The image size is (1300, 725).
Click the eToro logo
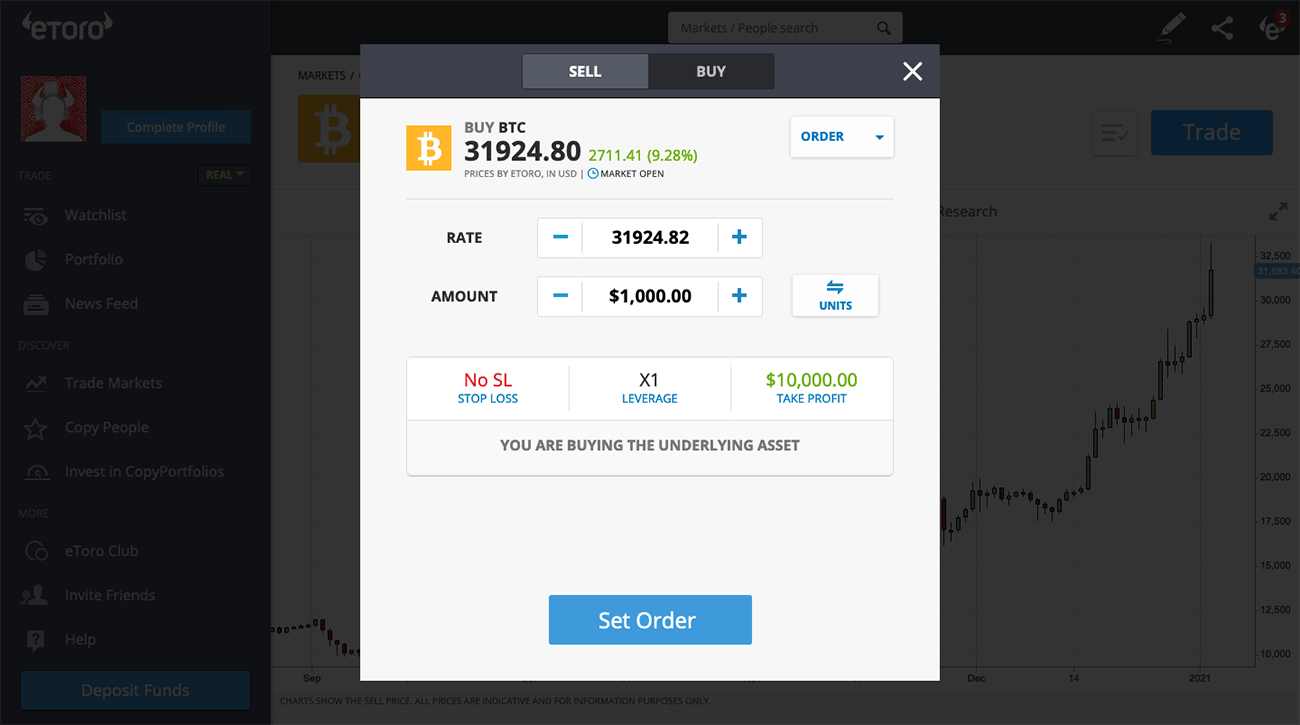tap(66, 27)
